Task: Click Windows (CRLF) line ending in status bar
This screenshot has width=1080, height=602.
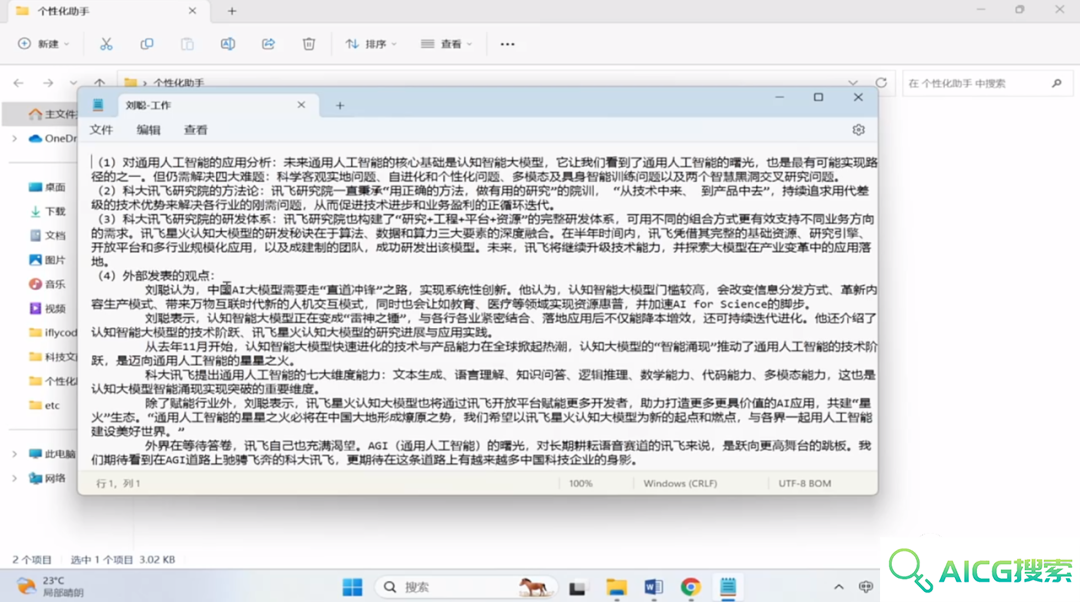Action: [680, 484]
